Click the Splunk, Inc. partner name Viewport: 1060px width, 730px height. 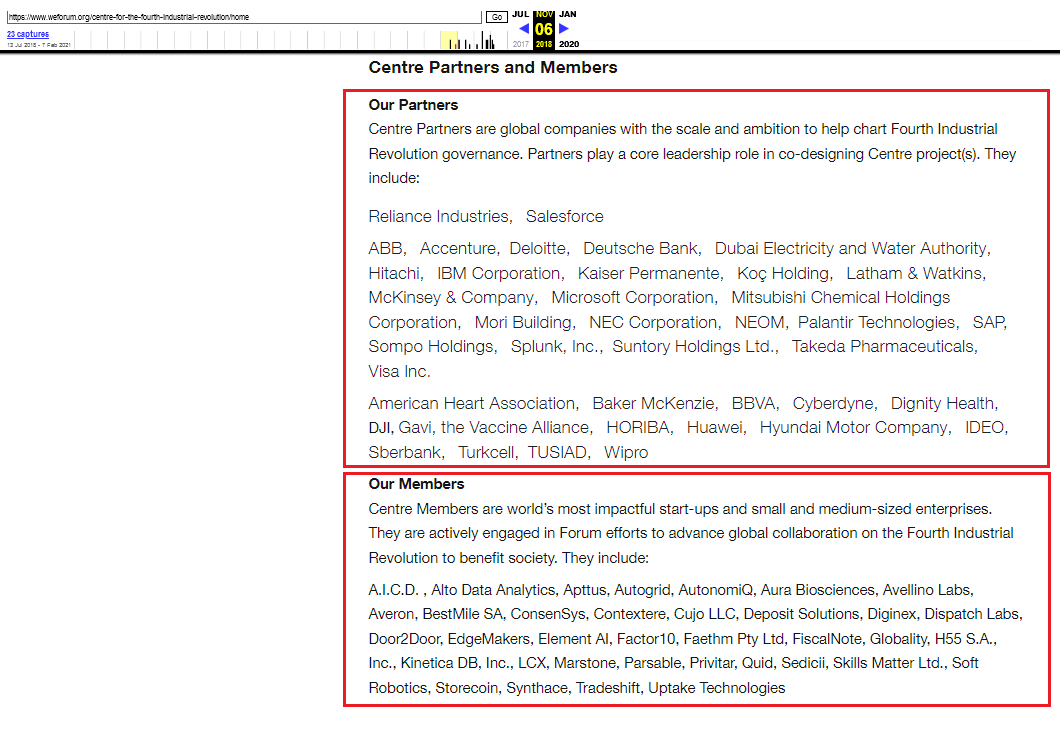(x=554, y=346)
